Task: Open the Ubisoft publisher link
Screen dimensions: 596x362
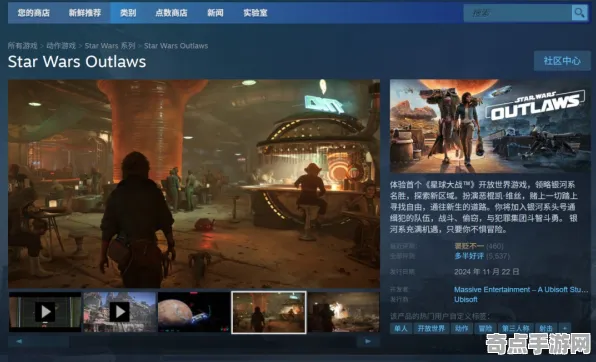Action: [466, 299]
